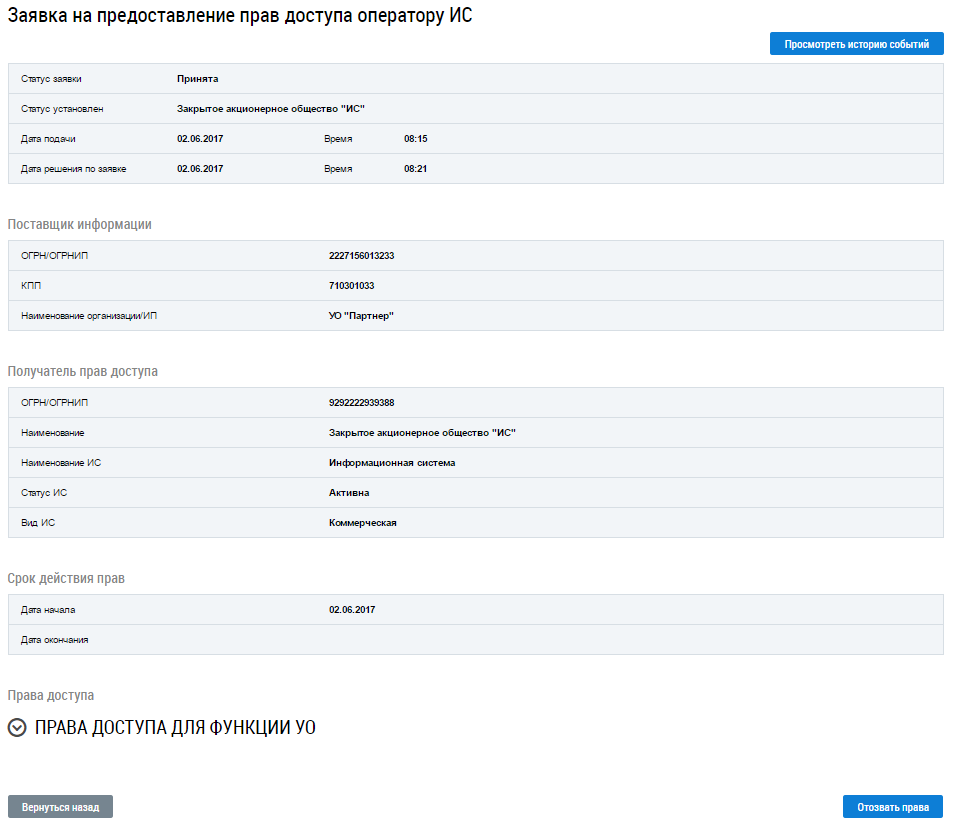Image resolution: width=960 pixels, height=830 pixels.
Task: Select the status value Принята
Action: tap(197, 79)
